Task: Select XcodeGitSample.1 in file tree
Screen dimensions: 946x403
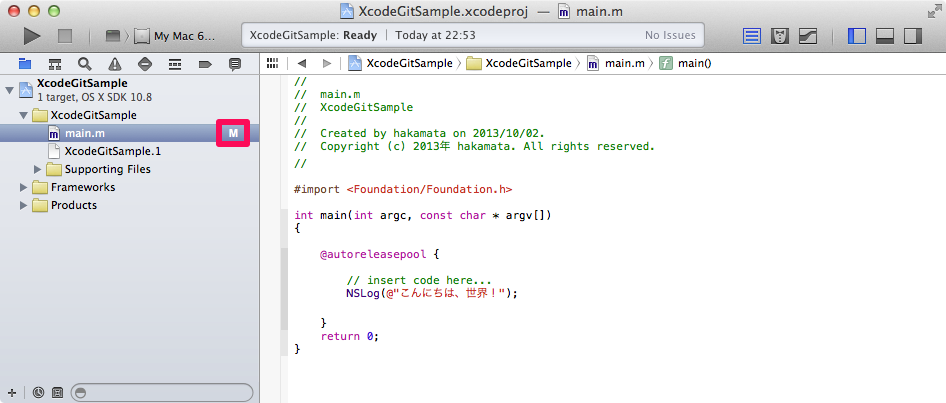Action: pos(112,151)
